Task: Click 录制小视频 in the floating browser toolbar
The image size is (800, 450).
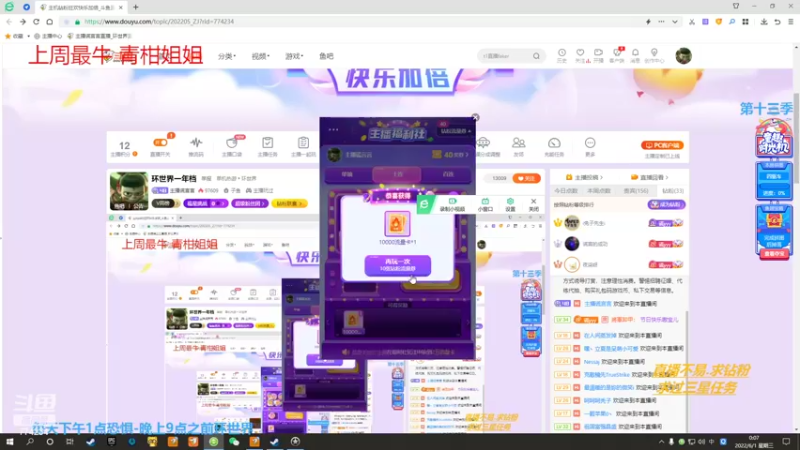Action: click(452, 205)
